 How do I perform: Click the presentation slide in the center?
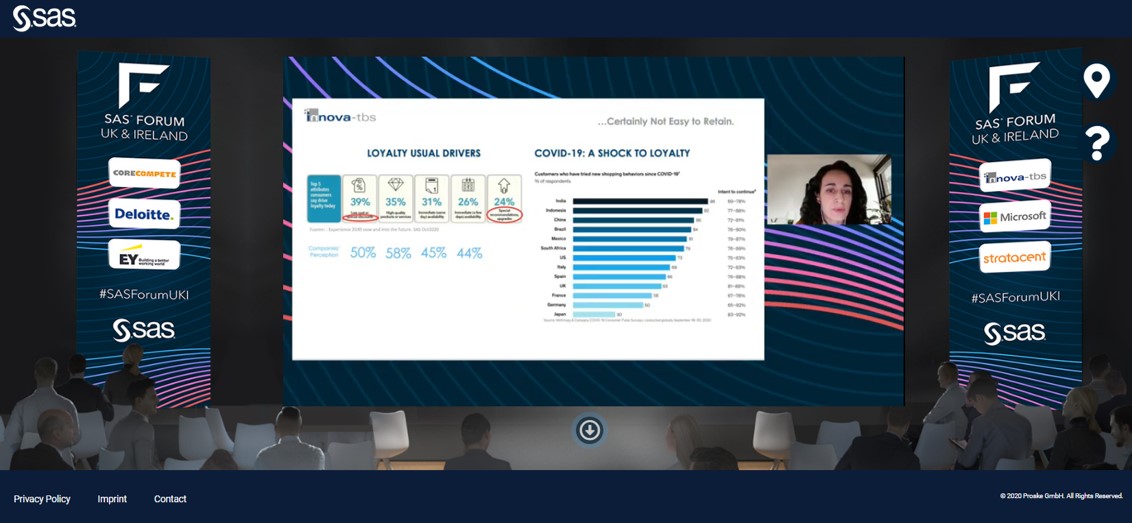click(528, 229)
